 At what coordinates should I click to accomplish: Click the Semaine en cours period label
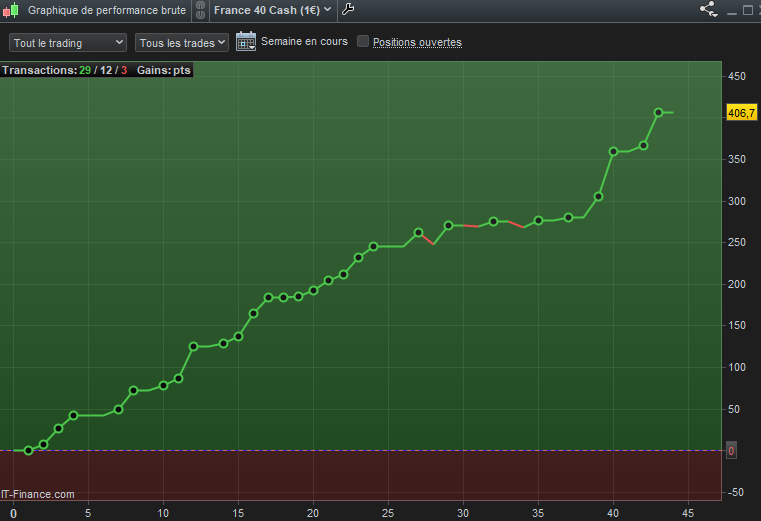[304, 41]
